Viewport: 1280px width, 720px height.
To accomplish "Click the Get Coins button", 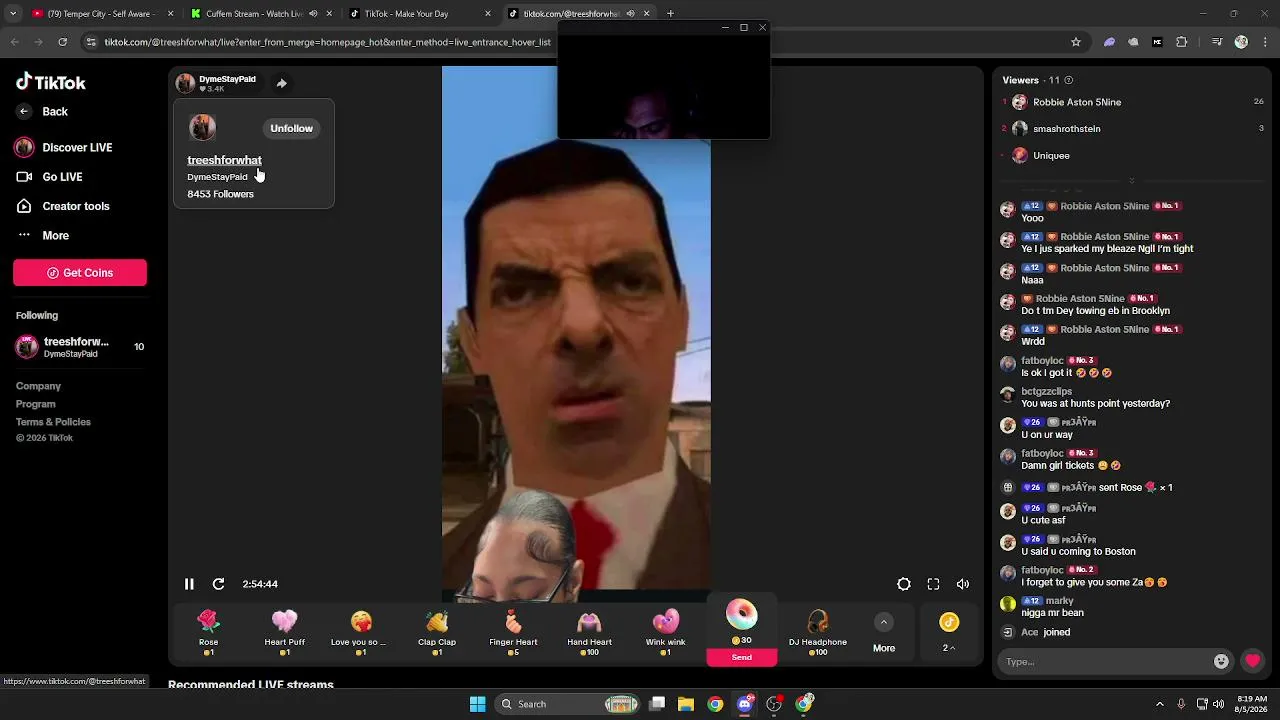I will (x=80, y=273).
